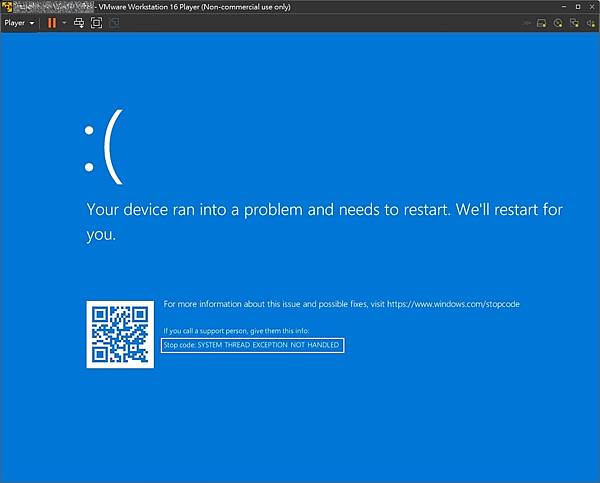Click the 'Your device ran into a problem' message
The image size is (600, 483).
324,222
